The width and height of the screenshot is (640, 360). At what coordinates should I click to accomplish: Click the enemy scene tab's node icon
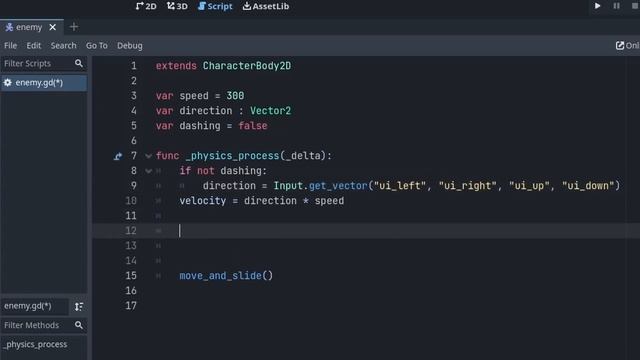(9, 27)
